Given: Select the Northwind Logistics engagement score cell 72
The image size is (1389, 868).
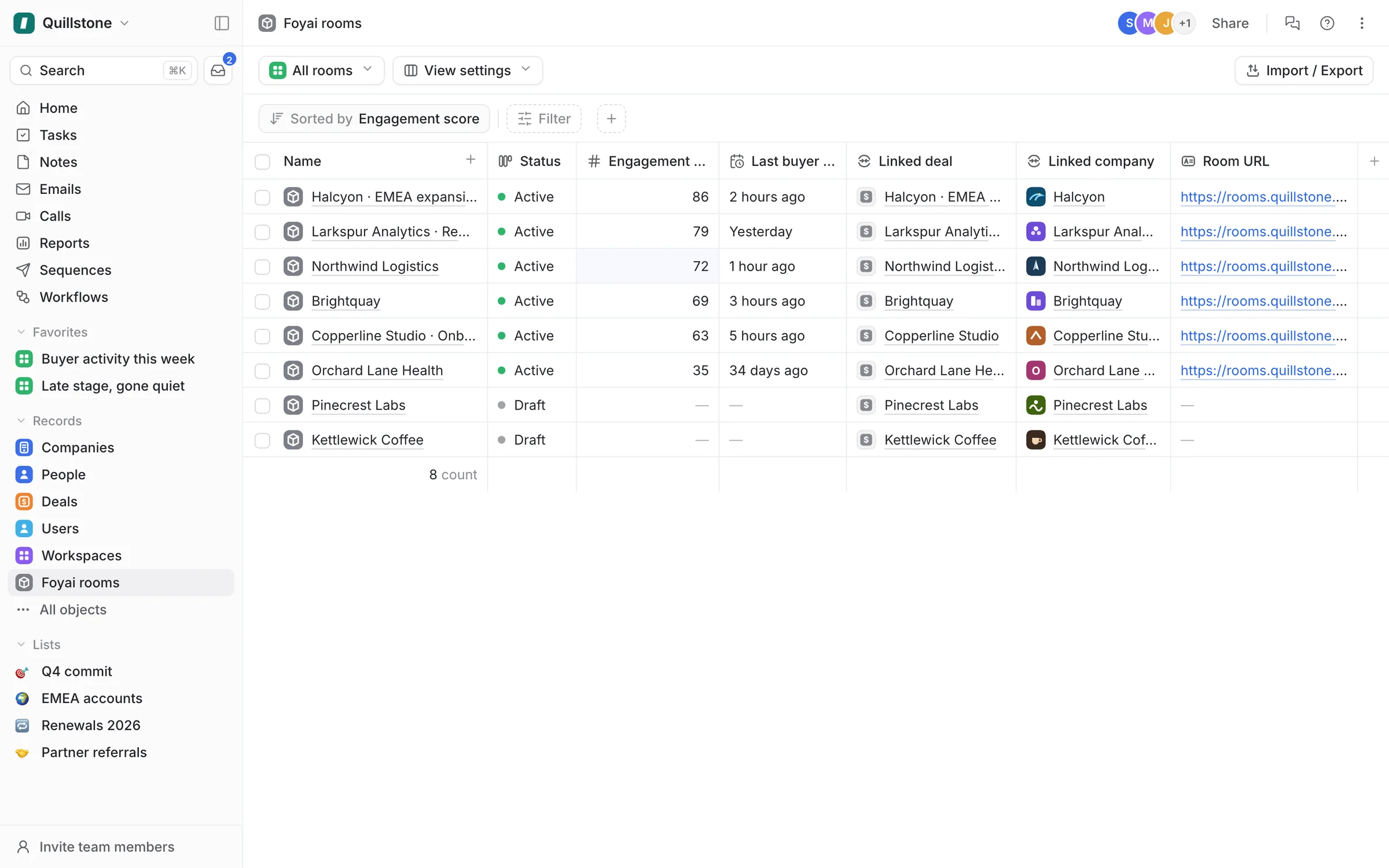Looking at the screenshot, I should point(648,266).
